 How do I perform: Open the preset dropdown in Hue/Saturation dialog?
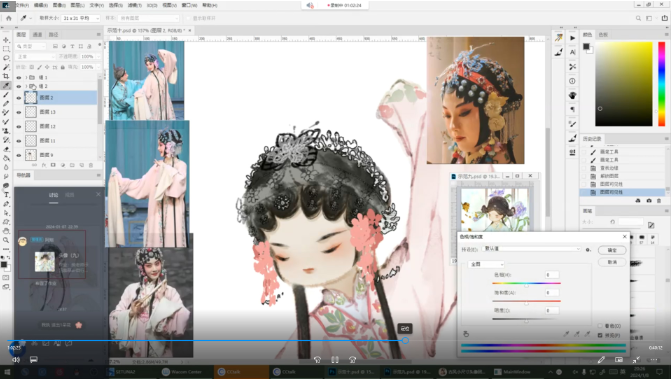[531, 249]
